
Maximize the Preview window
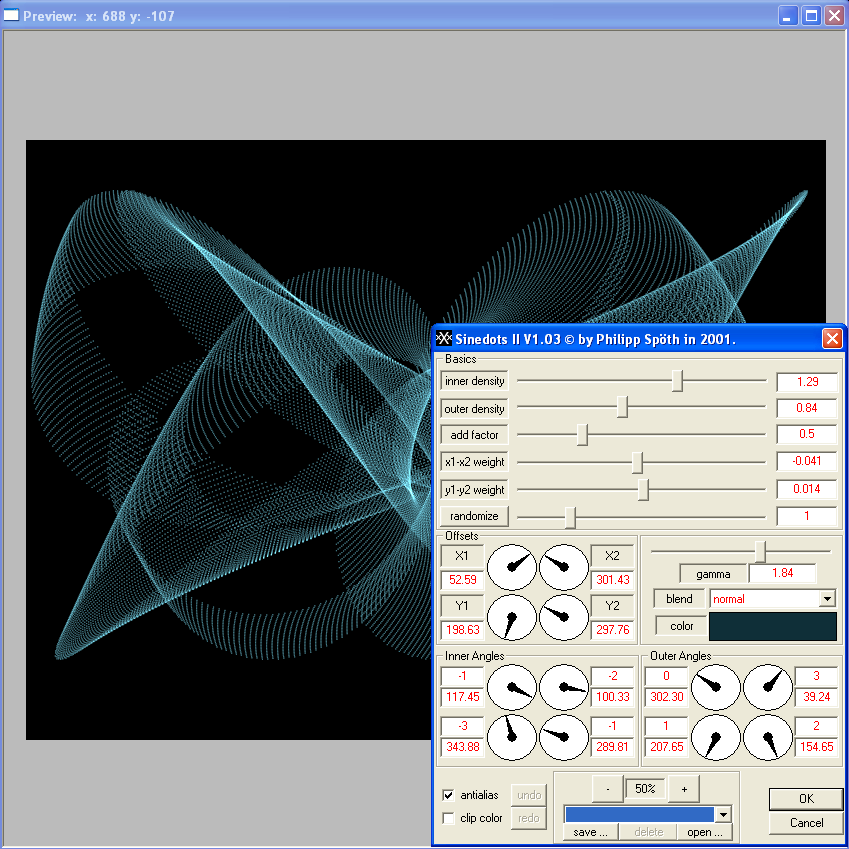tap(811, 16)
